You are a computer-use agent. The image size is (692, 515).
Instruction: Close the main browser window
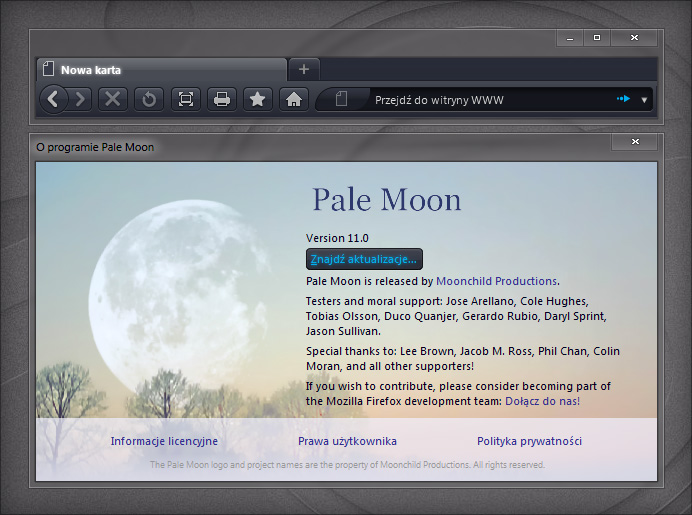tap(634, 38)
